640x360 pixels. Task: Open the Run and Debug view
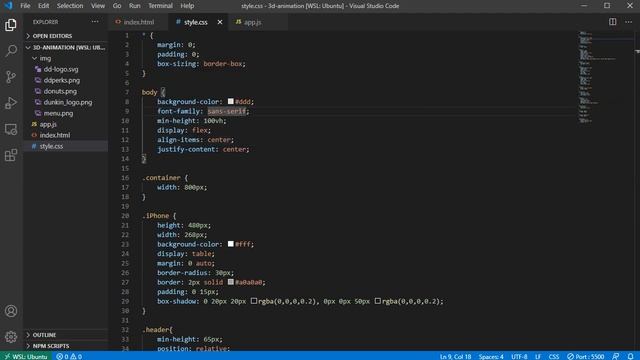coord(11,103)
